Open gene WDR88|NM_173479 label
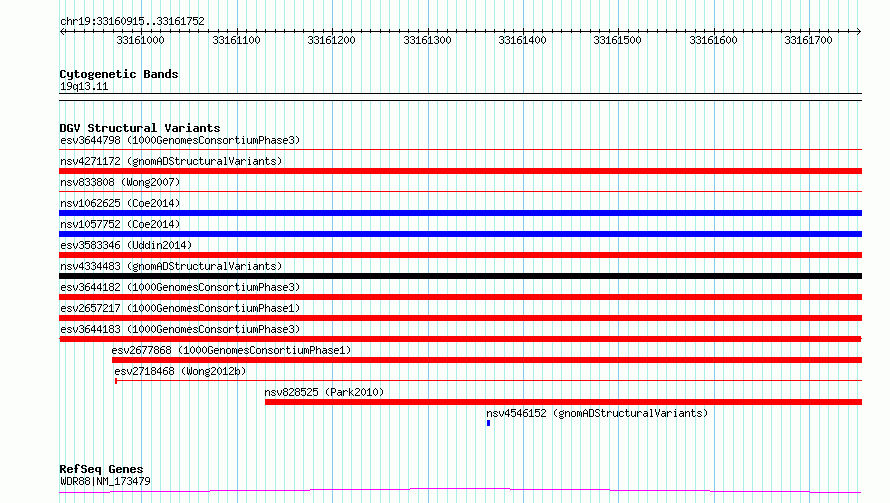Viewport: 890px width, 503px height. pyautogui.click(x=105, y=481)
